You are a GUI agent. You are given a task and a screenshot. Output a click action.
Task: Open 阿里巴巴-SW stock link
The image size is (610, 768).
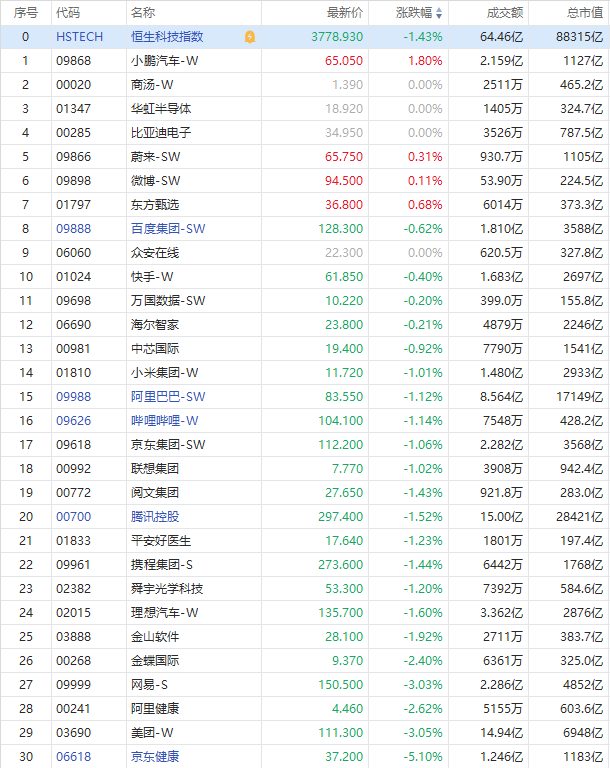pyautogui.click(x=168, y=397)
